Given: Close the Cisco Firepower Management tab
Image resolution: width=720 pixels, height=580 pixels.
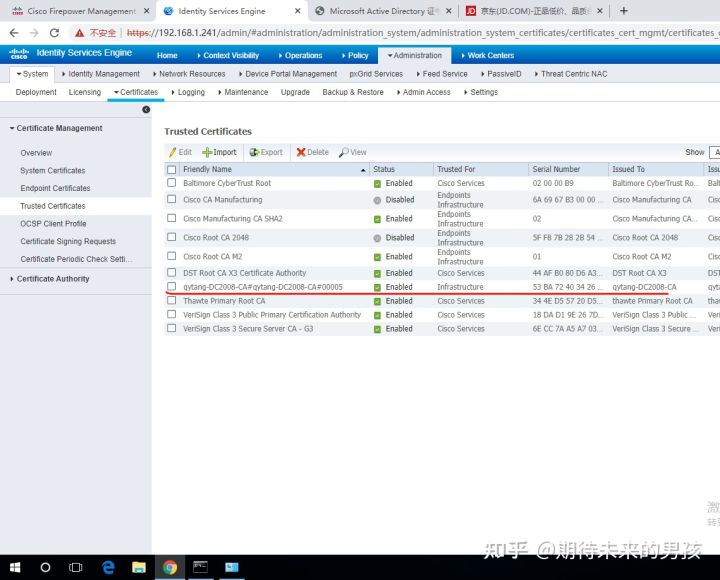Looking at the screenshot, I should pyautogui.click(x=146, y=11).
